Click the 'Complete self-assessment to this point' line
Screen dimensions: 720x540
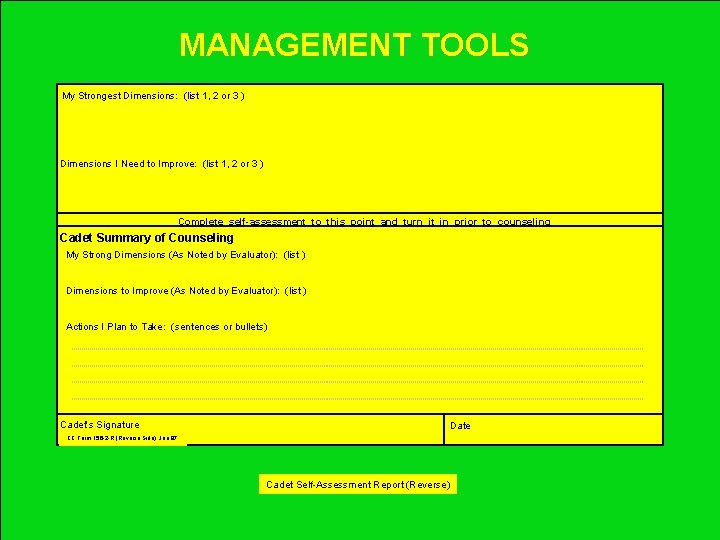[x=364, y=221]
